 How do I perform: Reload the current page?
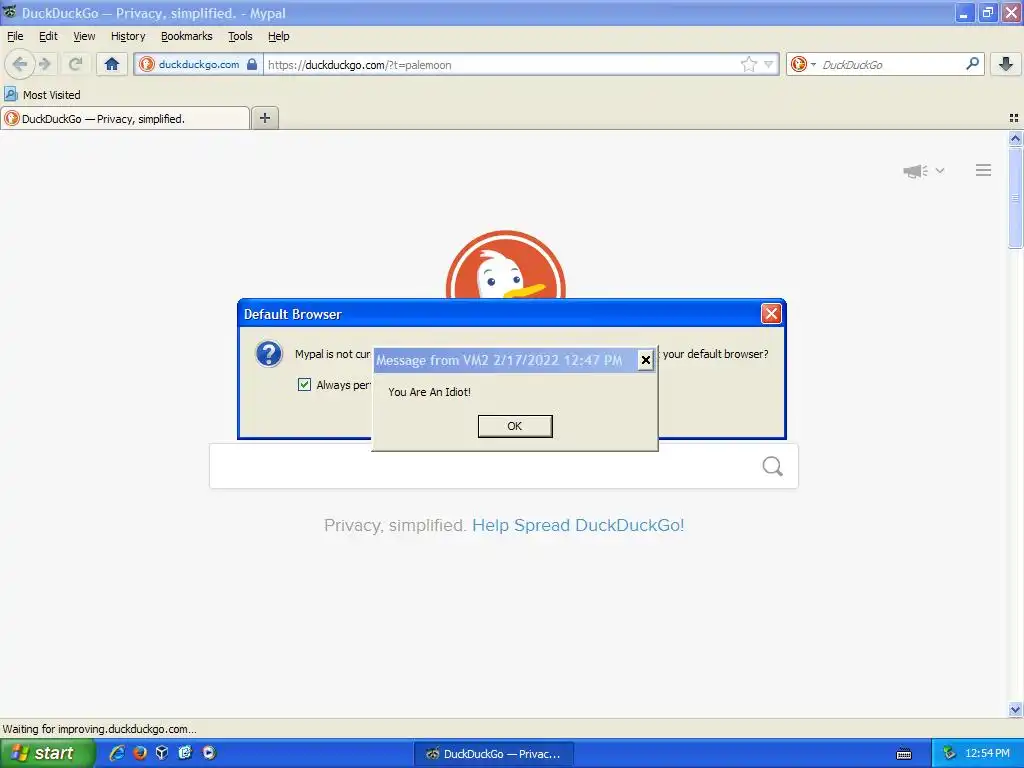tap(76, 64)
